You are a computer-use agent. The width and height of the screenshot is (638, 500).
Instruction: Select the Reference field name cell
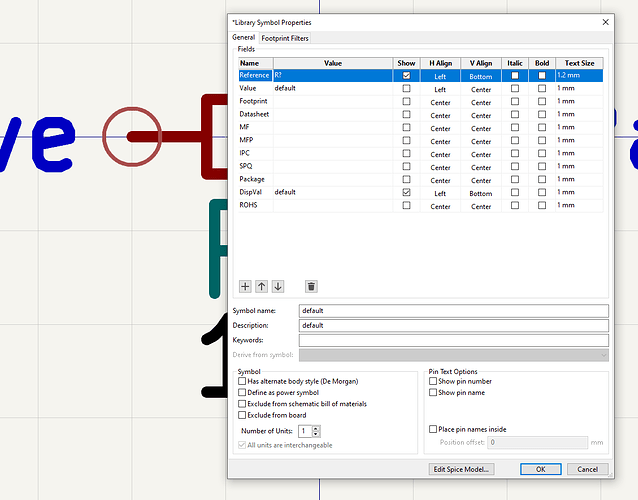point(256,75)
